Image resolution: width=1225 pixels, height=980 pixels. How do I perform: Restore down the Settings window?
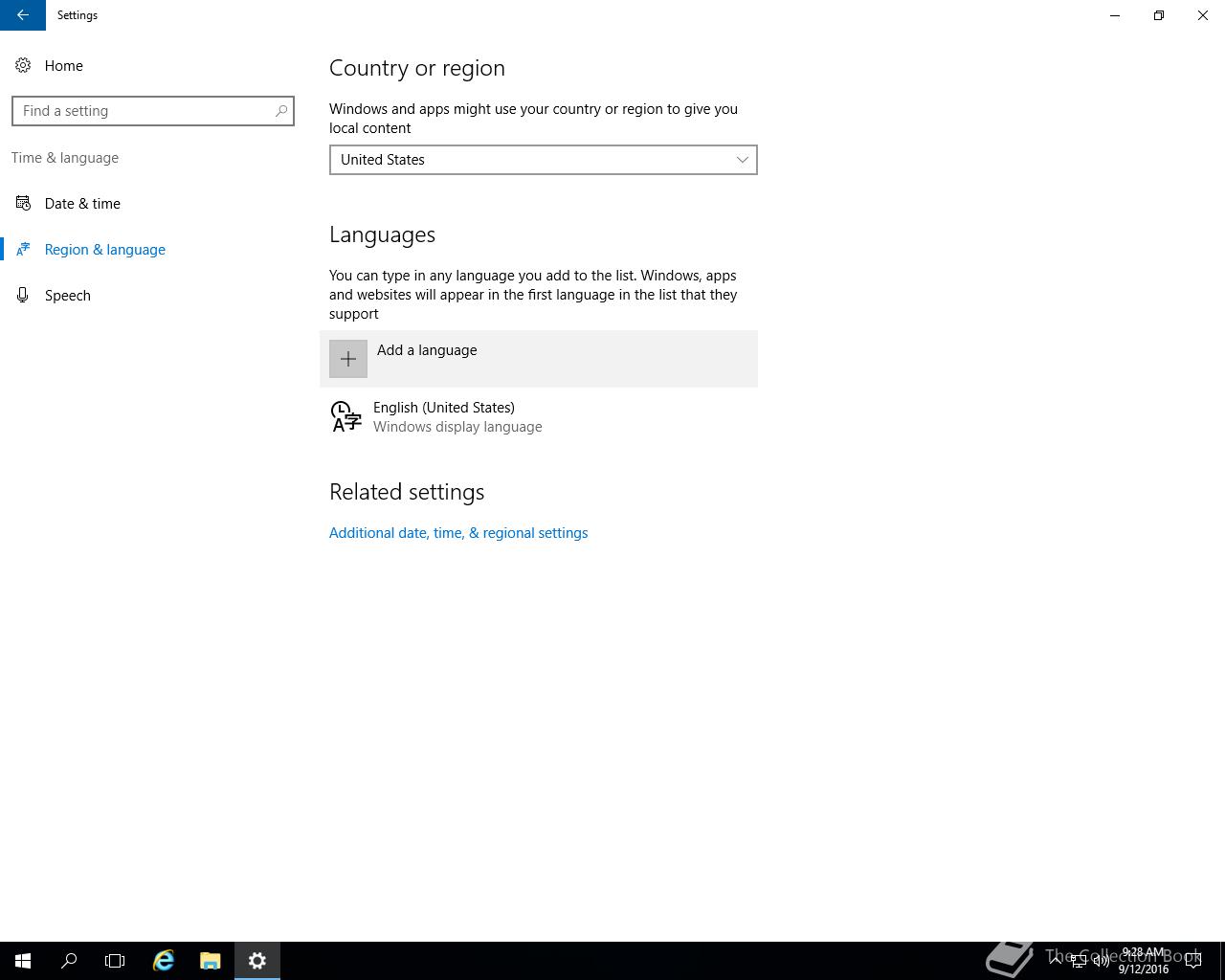point(1159,15)
